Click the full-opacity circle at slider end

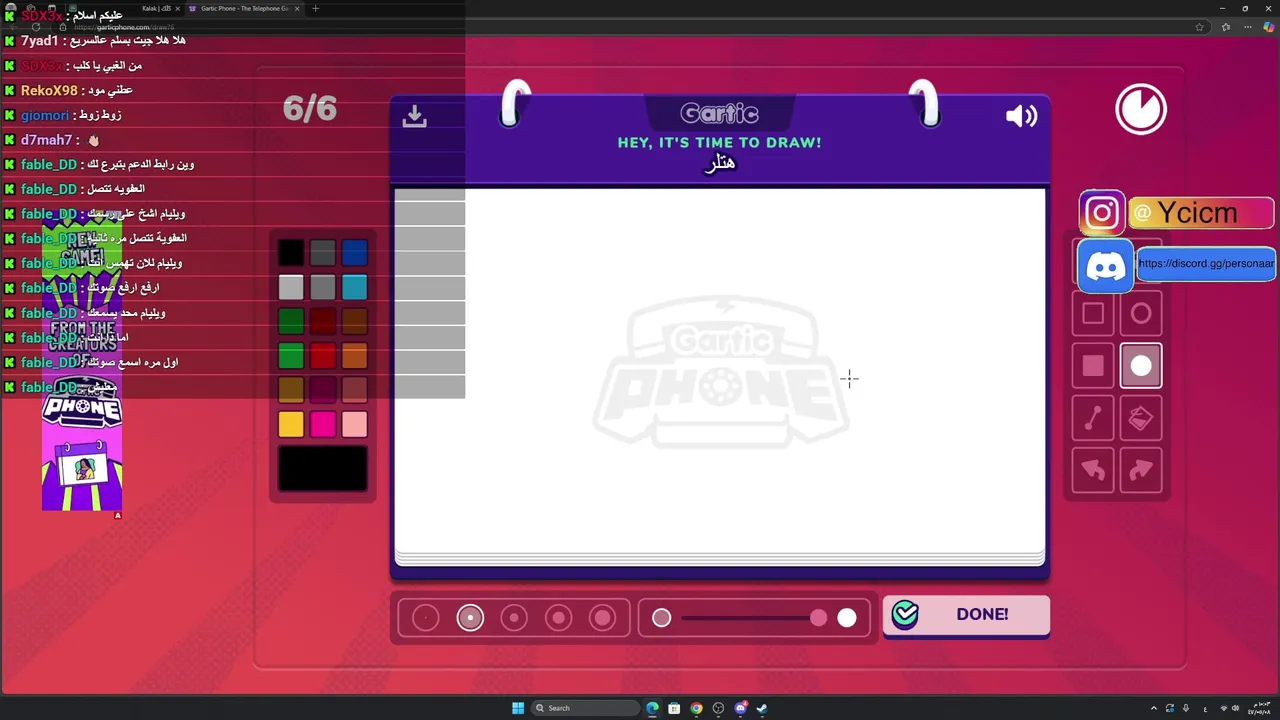(847, 618)
